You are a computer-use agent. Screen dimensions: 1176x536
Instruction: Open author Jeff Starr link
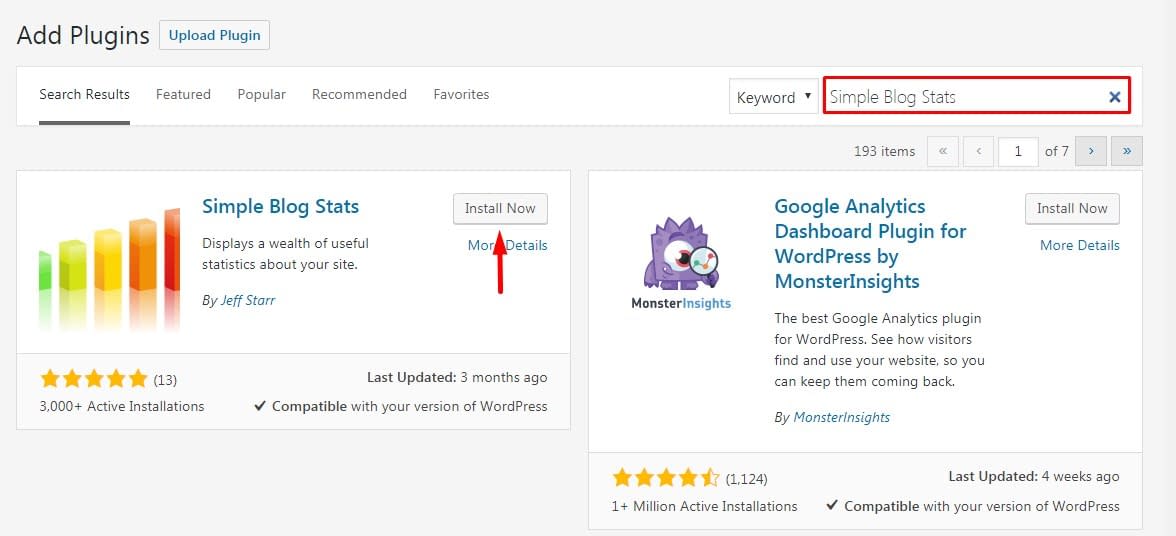[248, 300]
